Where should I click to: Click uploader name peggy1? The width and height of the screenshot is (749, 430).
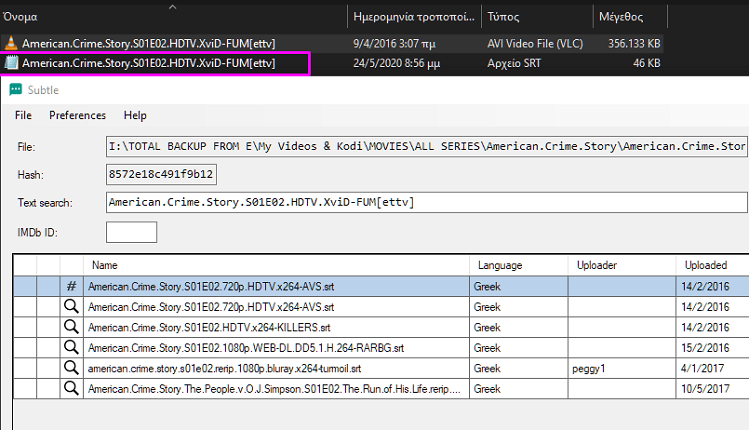pos(588,368)
